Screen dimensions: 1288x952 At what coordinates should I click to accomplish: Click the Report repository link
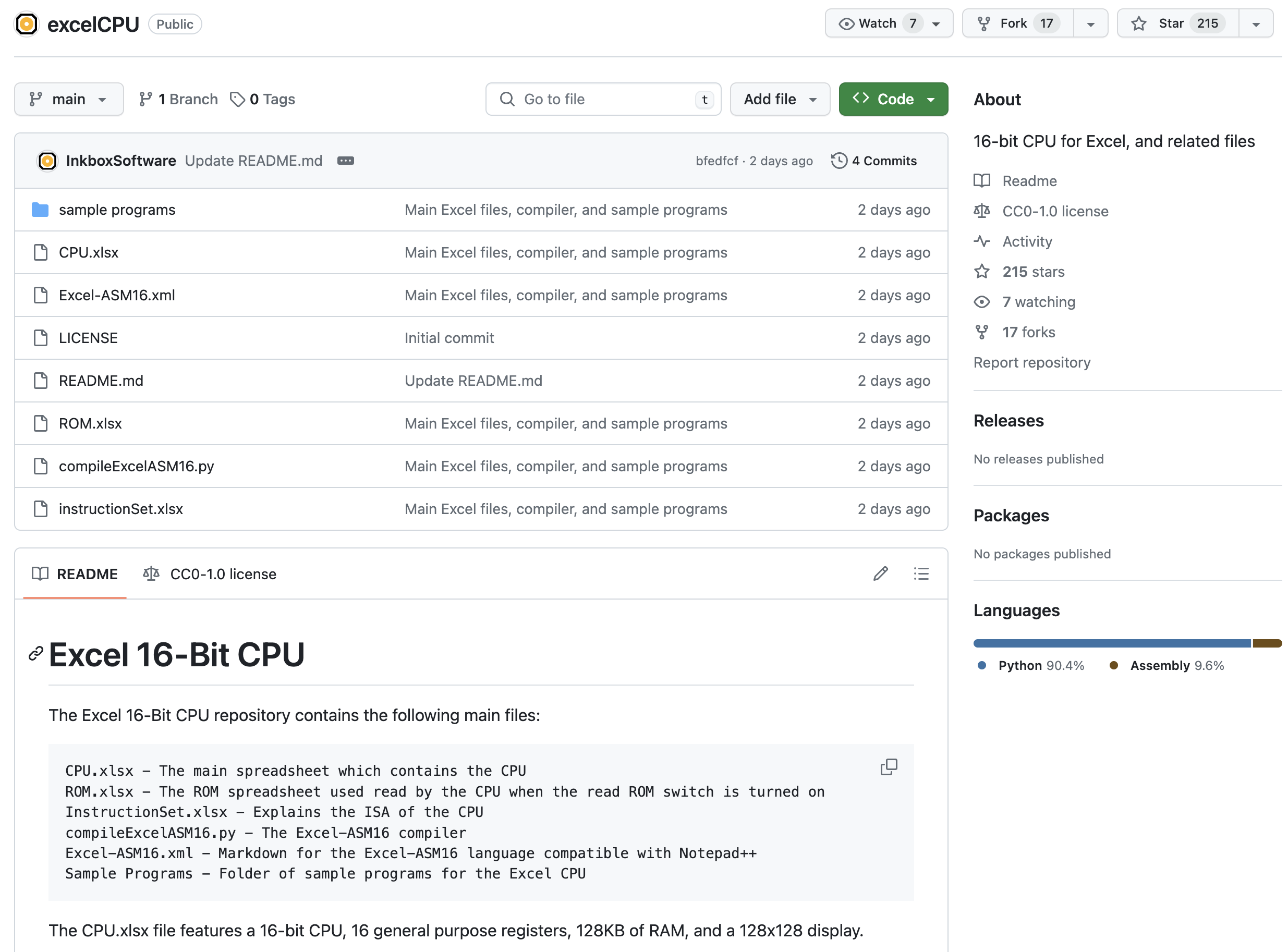(x=1031, y=362)
